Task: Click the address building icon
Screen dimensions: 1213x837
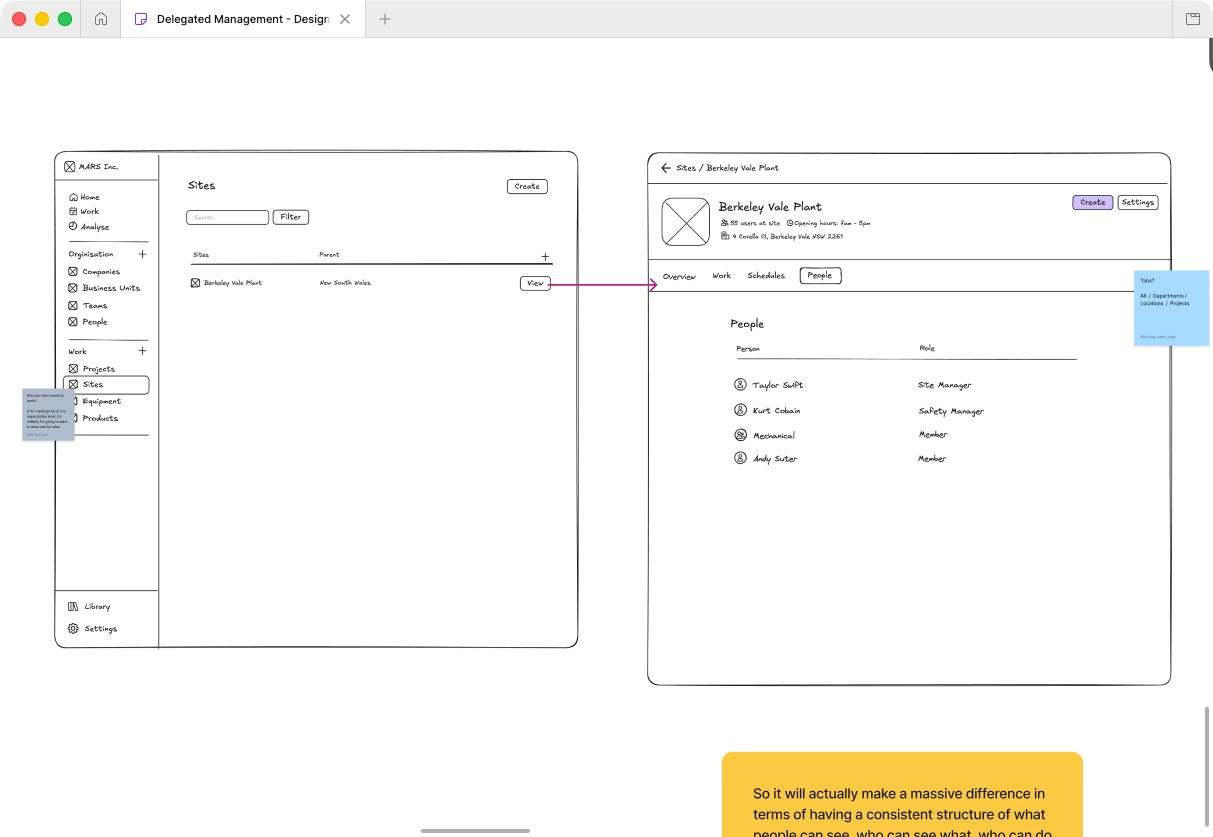Action: (x=725, y=236)
